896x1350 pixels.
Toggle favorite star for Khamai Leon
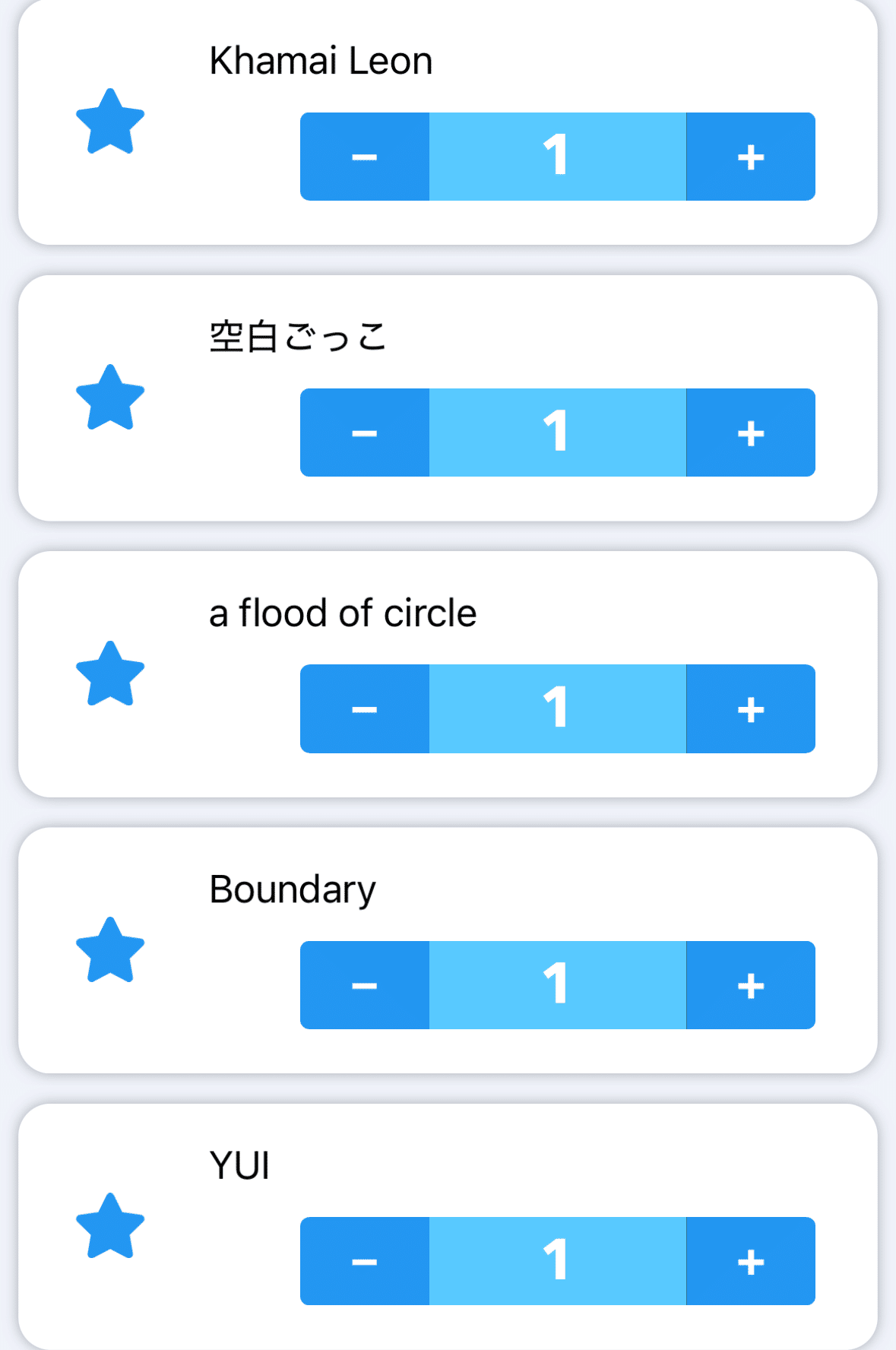[x=110, y=122]
